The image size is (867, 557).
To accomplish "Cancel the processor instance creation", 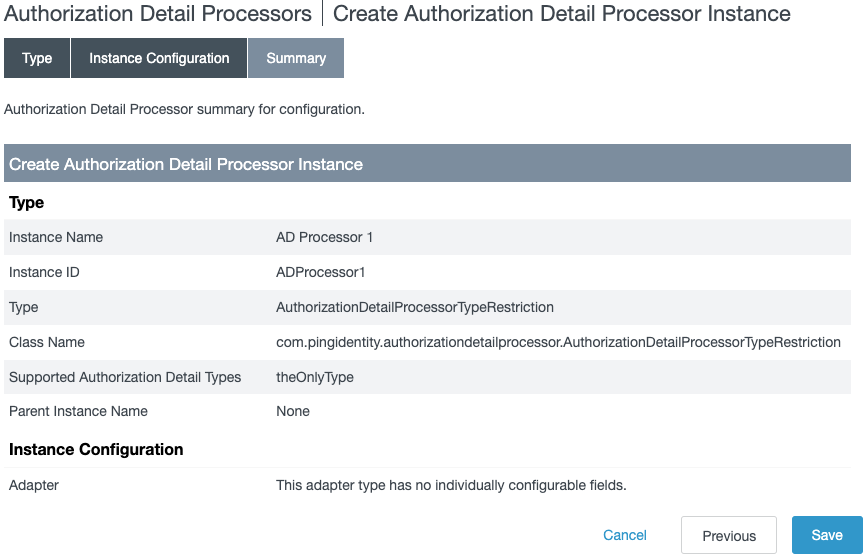I will click(x=625, y=535).
